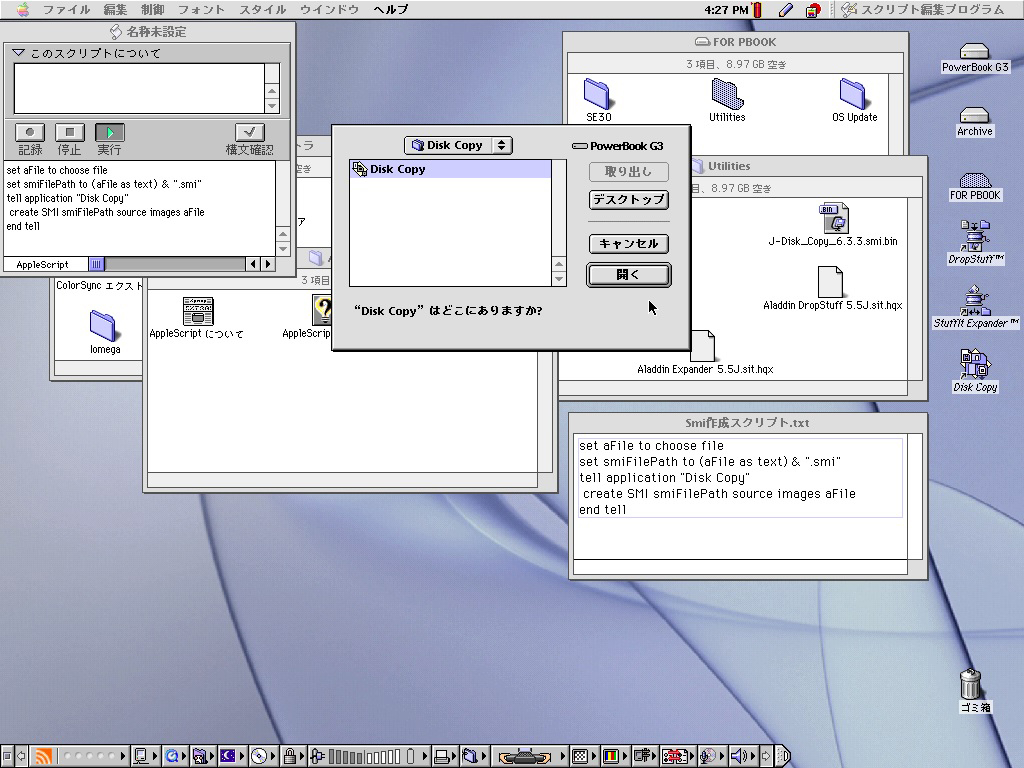Select the Archive disk icon on desktop
This screenshot has height=768, width=1024.
click(x=974, y=115)
